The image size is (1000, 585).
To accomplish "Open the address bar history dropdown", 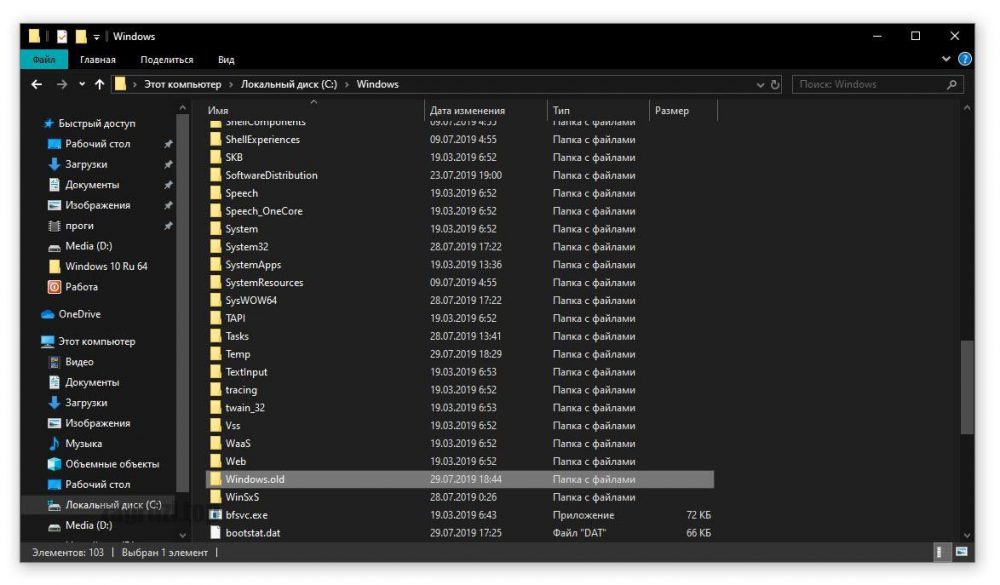I will (x=761, y=85).
